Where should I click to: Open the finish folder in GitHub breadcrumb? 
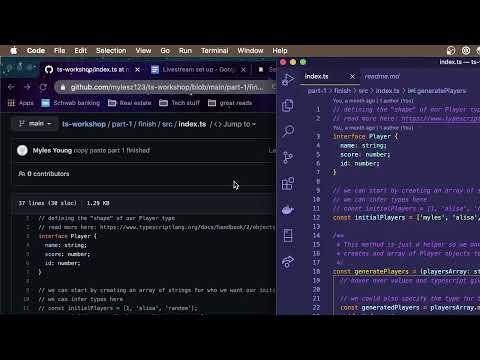[147, 124]
